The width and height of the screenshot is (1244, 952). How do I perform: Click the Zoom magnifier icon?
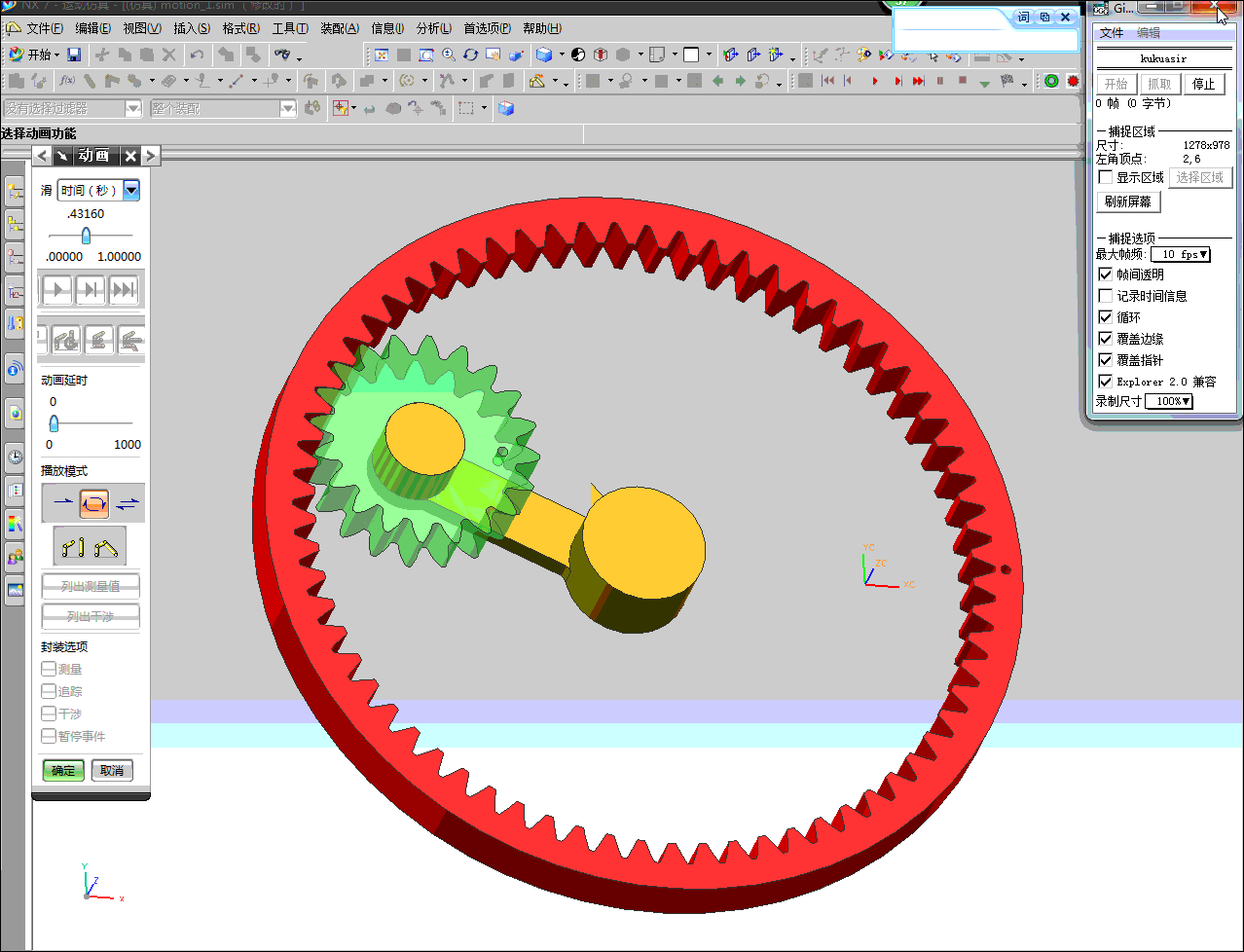tap(449, 55)
